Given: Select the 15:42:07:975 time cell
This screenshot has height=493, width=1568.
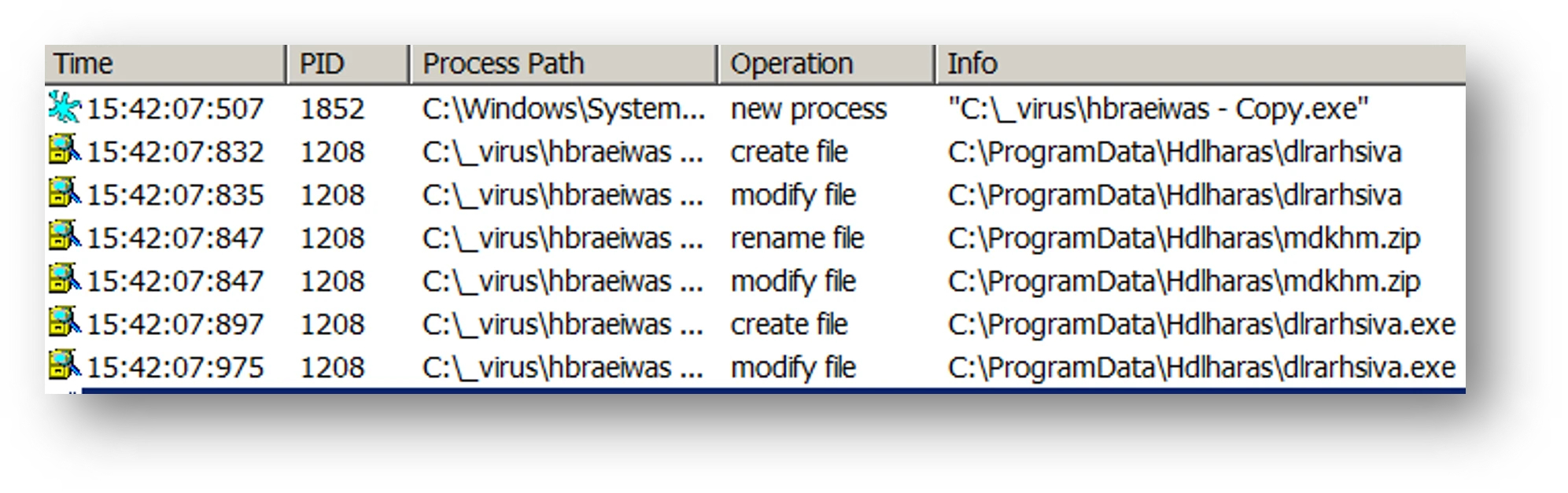Looking at the screenshot, I should click(175, 368).
